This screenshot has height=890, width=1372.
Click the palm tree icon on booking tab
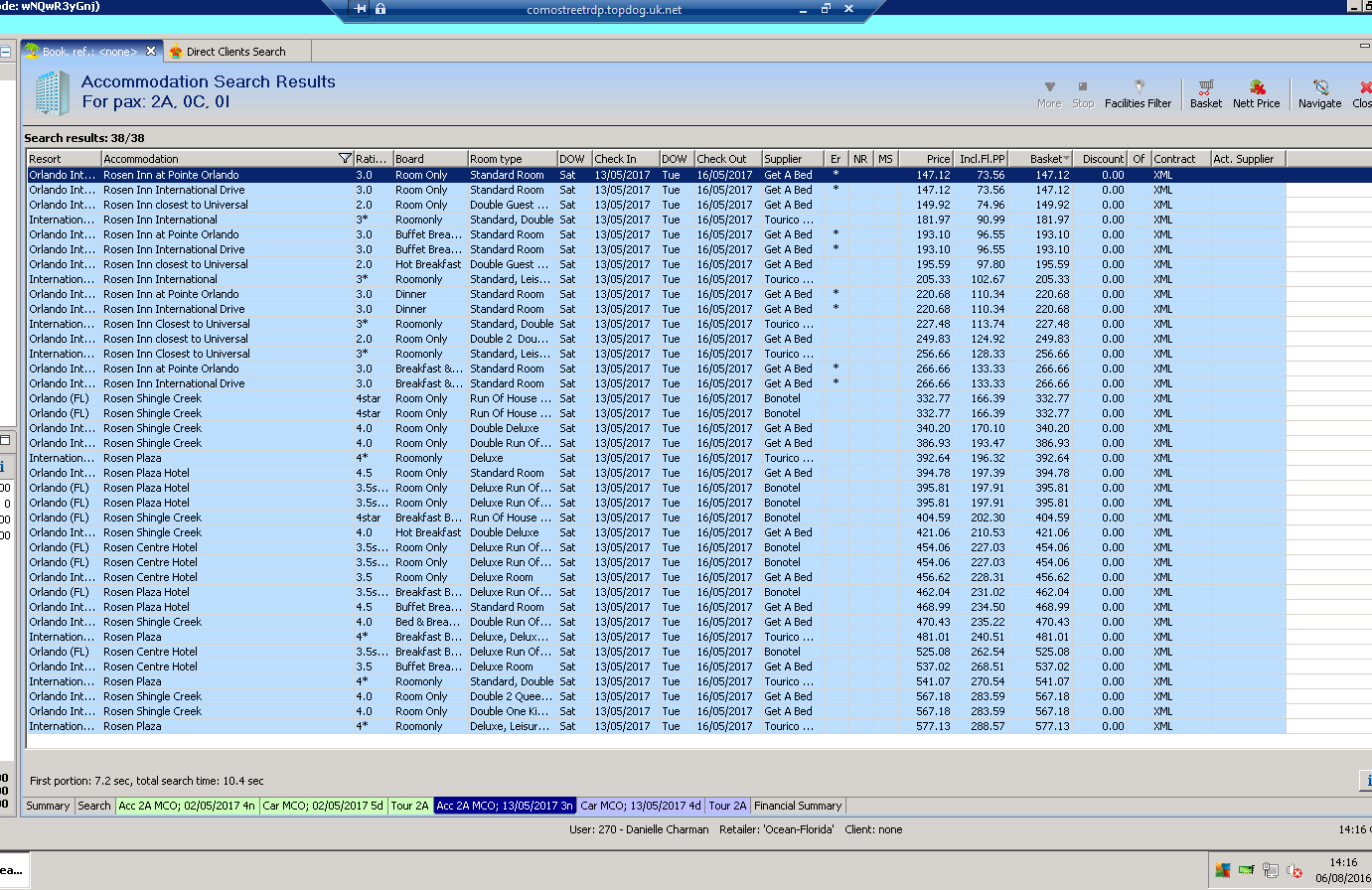[32, 51]
